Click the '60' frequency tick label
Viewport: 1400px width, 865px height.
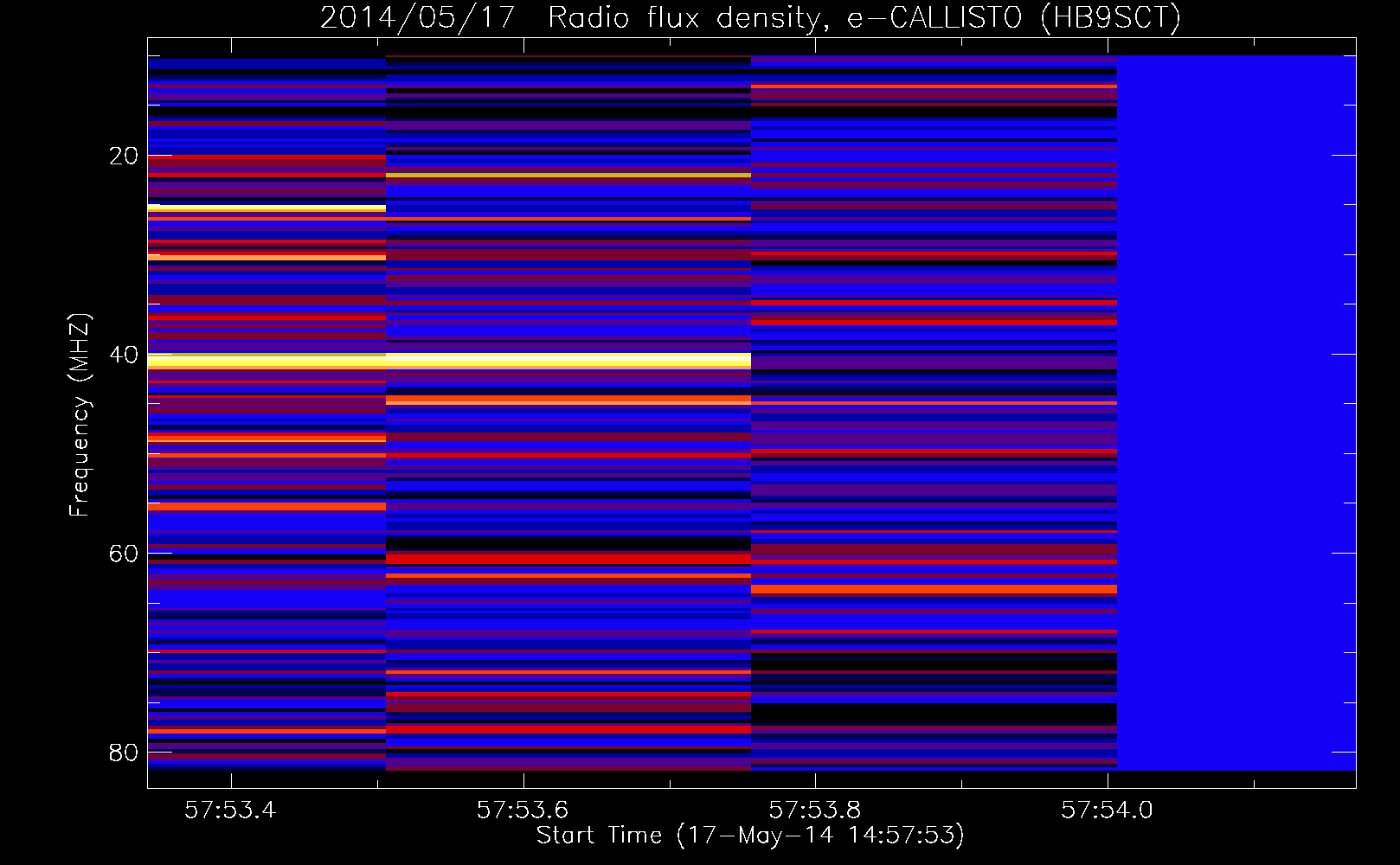[x=124, y=554]
